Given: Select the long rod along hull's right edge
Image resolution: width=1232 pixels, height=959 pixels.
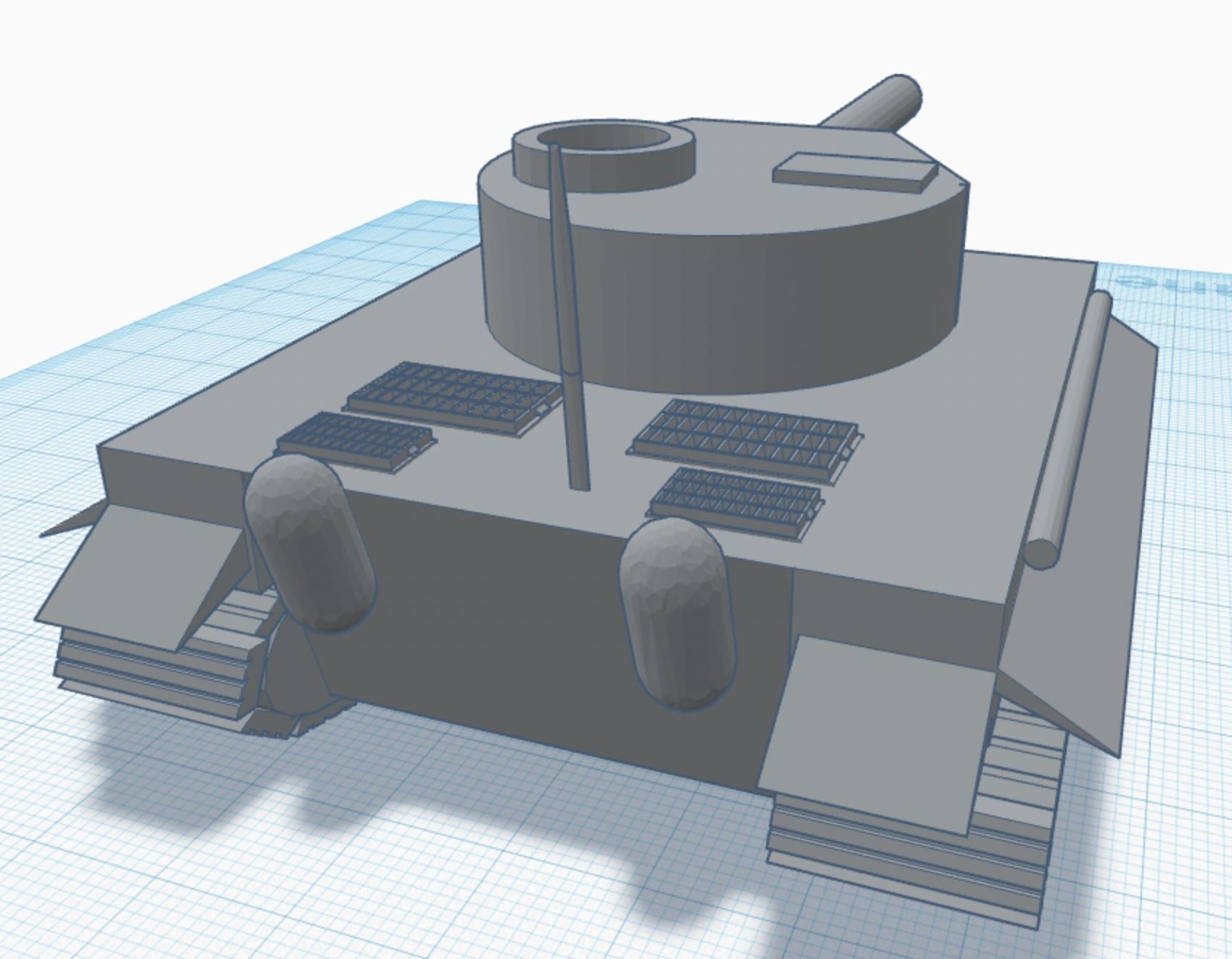Looking at the screenshot, I should coord(1069,428).
